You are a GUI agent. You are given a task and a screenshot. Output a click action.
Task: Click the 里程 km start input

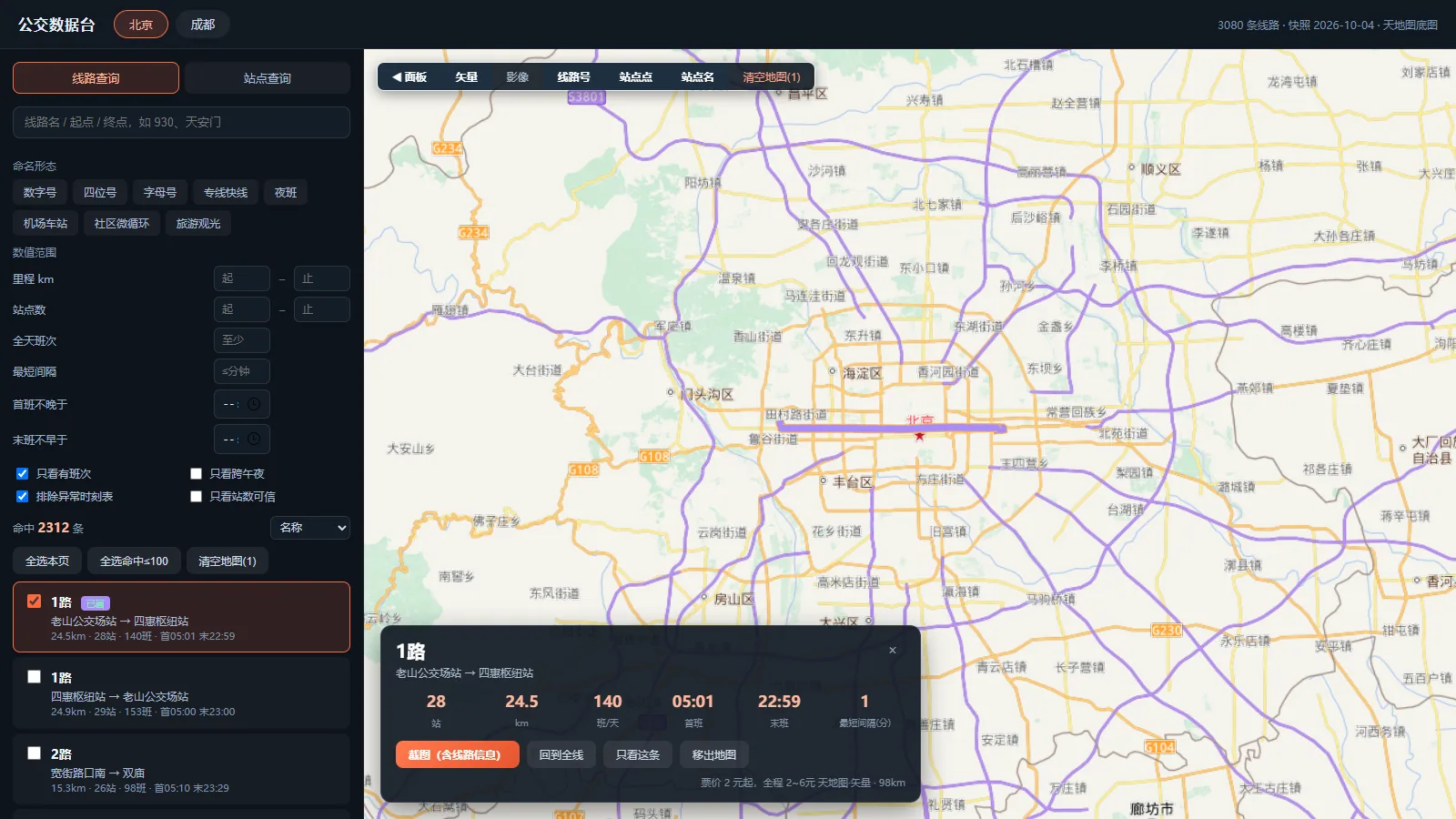[x=242, y=278]
